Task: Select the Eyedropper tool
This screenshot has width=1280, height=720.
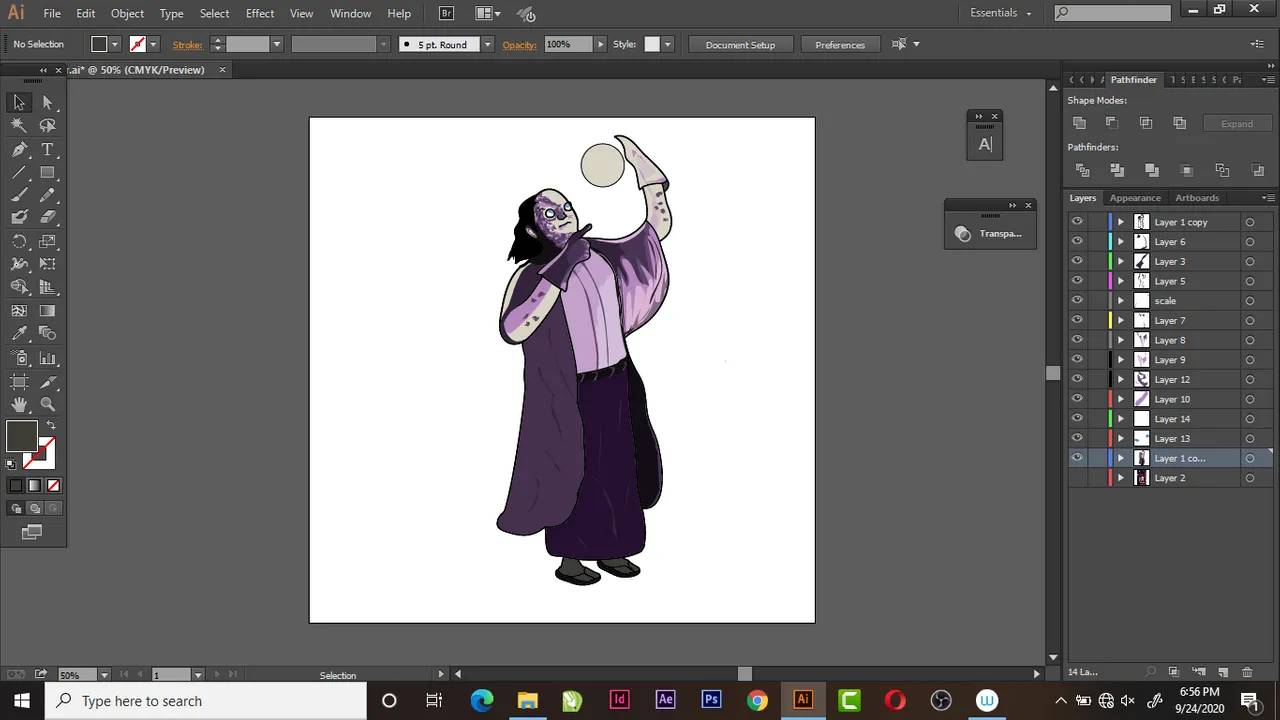Action: 19,334
